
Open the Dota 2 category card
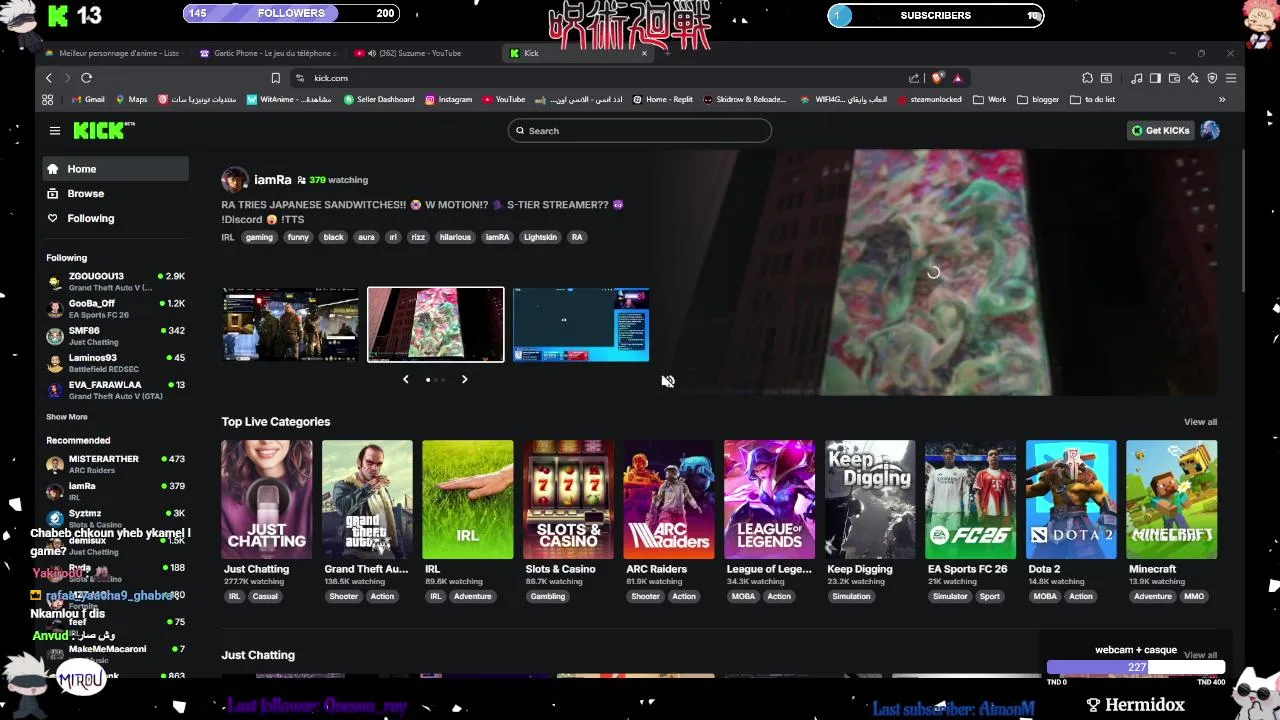coord(1071,500)
